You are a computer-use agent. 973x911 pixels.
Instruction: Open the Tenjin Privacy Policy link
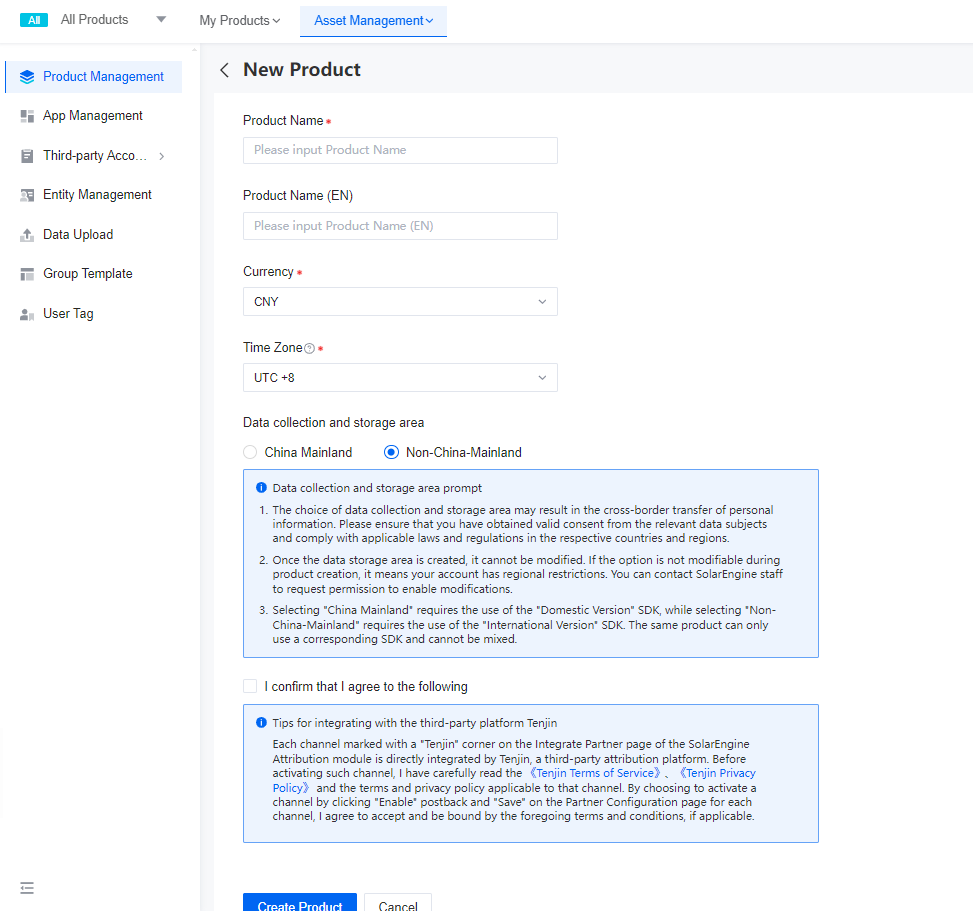pyautogui.click(x=717, y=773)
